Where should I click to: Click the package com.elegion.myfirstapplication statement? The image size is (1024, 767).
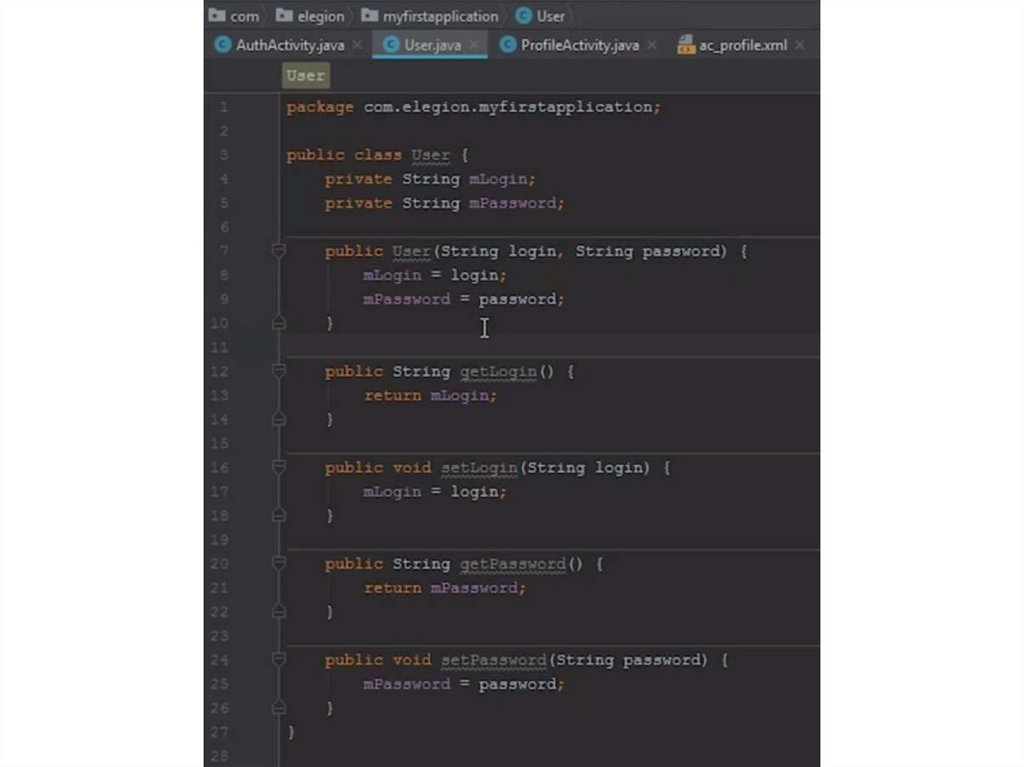click(473, 106)
